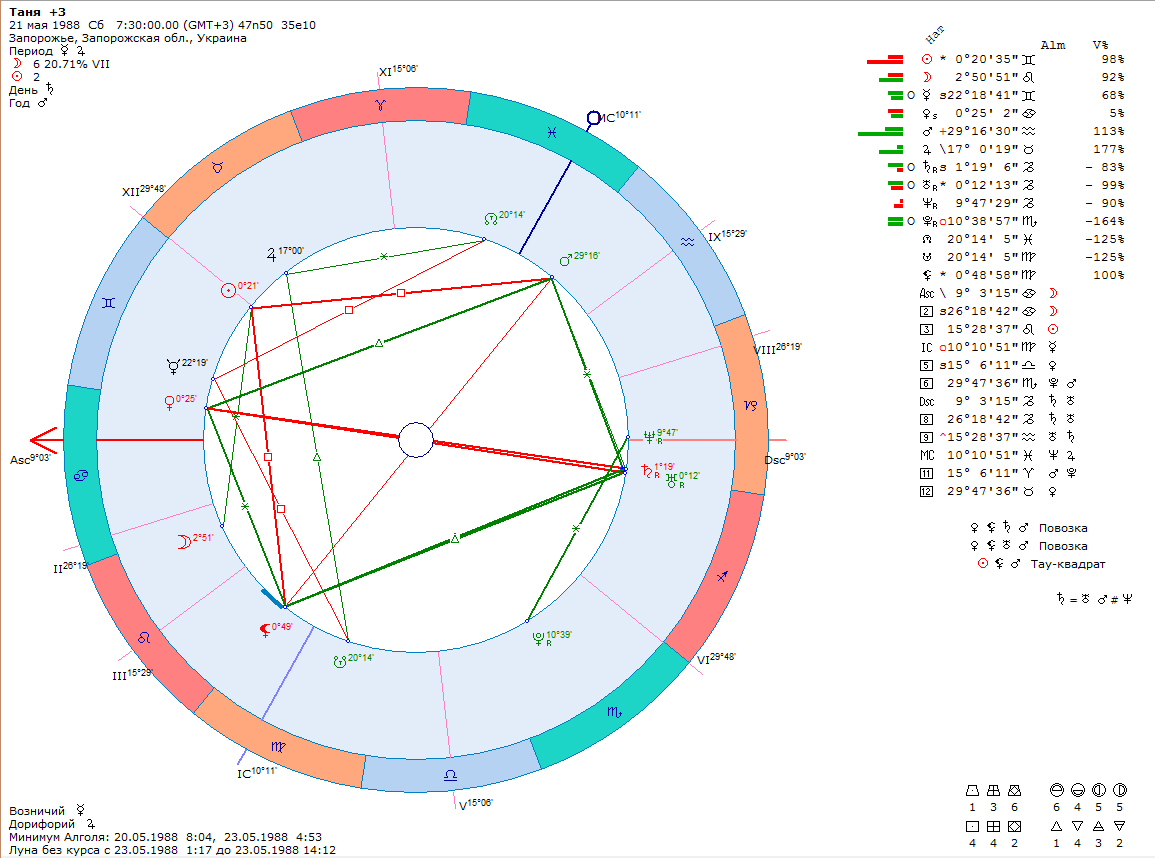The height and width of the screenshot is (858, 1155).
Task: Select the Moon glyph at 2°51' in the wheel
Action: (x=183, y=542)
